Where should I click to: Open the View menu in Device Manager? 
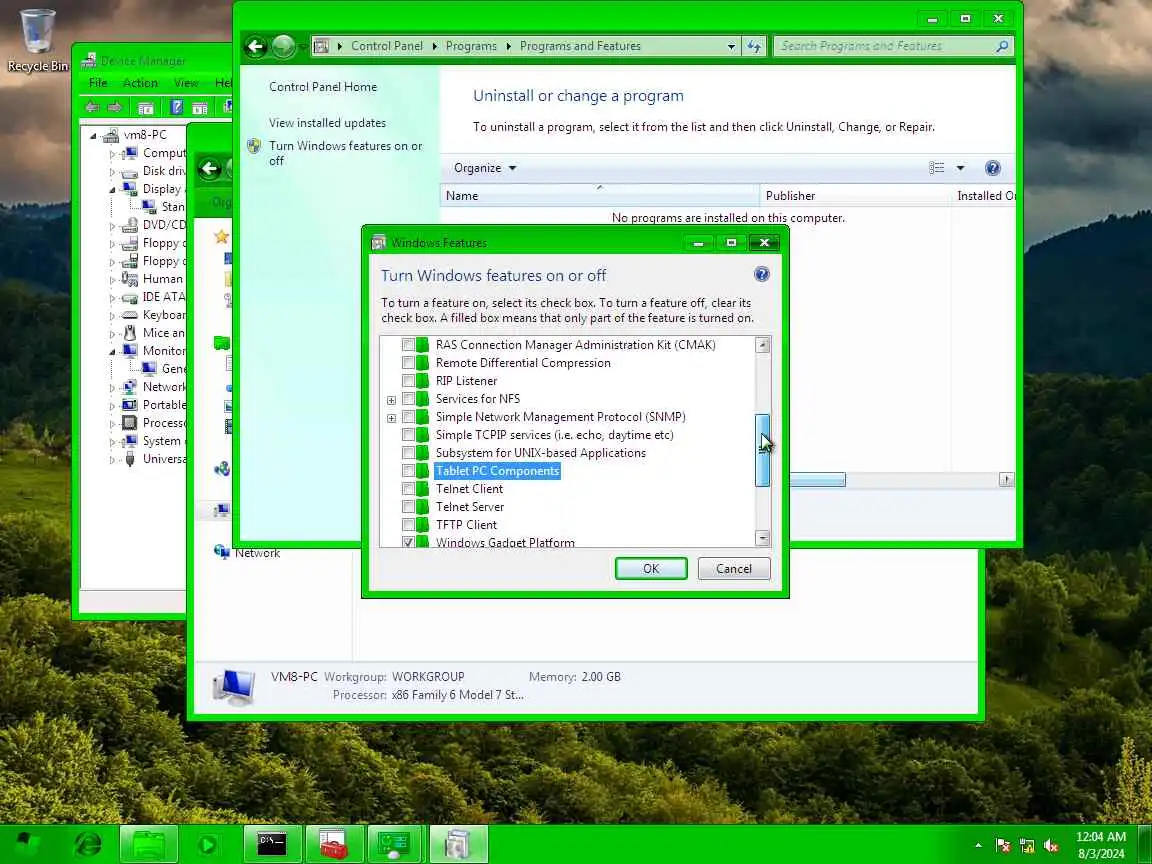tap(186, 83)
